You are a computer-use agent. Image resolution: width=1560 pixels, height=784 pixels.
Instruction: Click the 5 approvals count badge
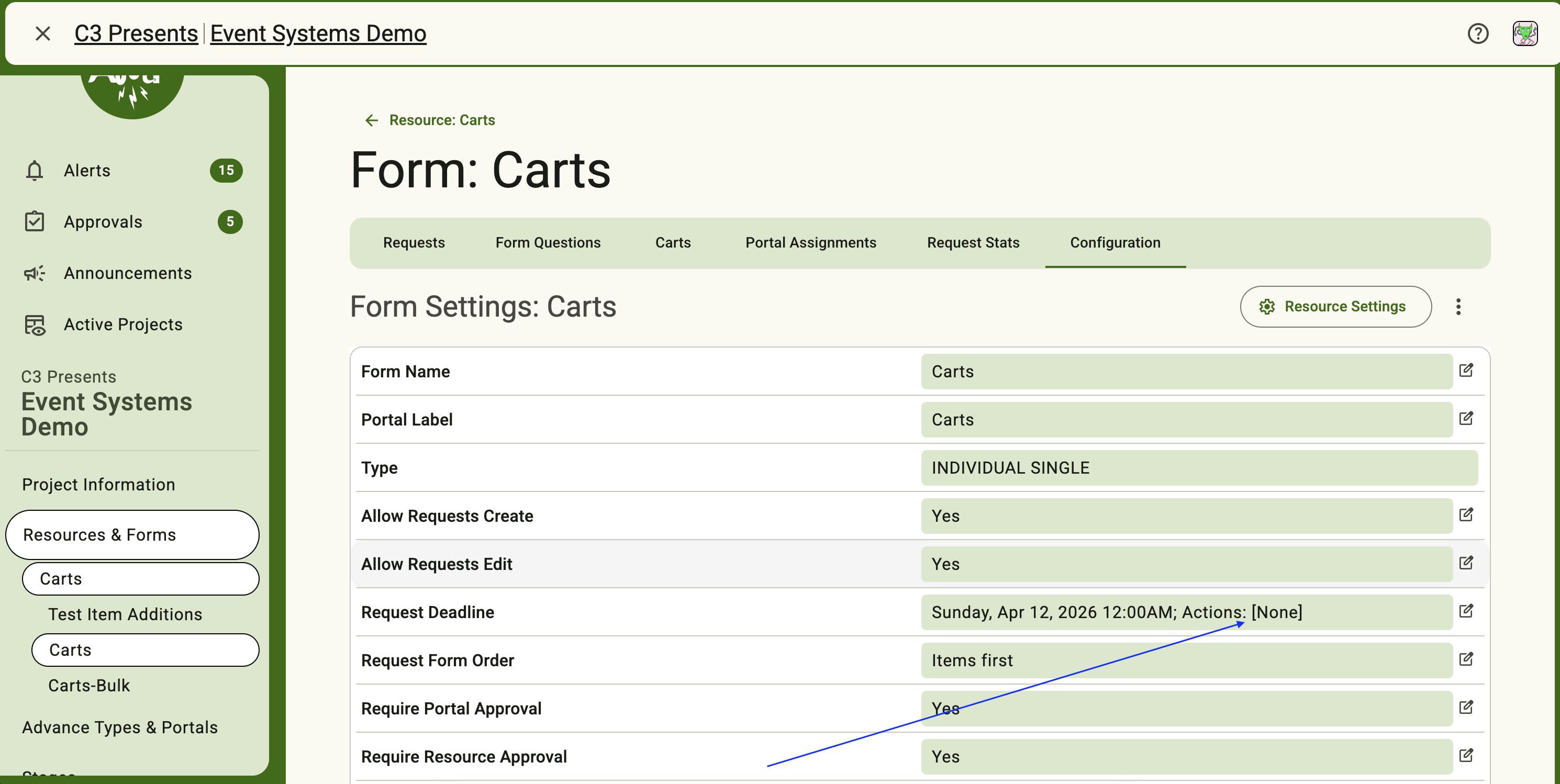(x=230, y=221)
